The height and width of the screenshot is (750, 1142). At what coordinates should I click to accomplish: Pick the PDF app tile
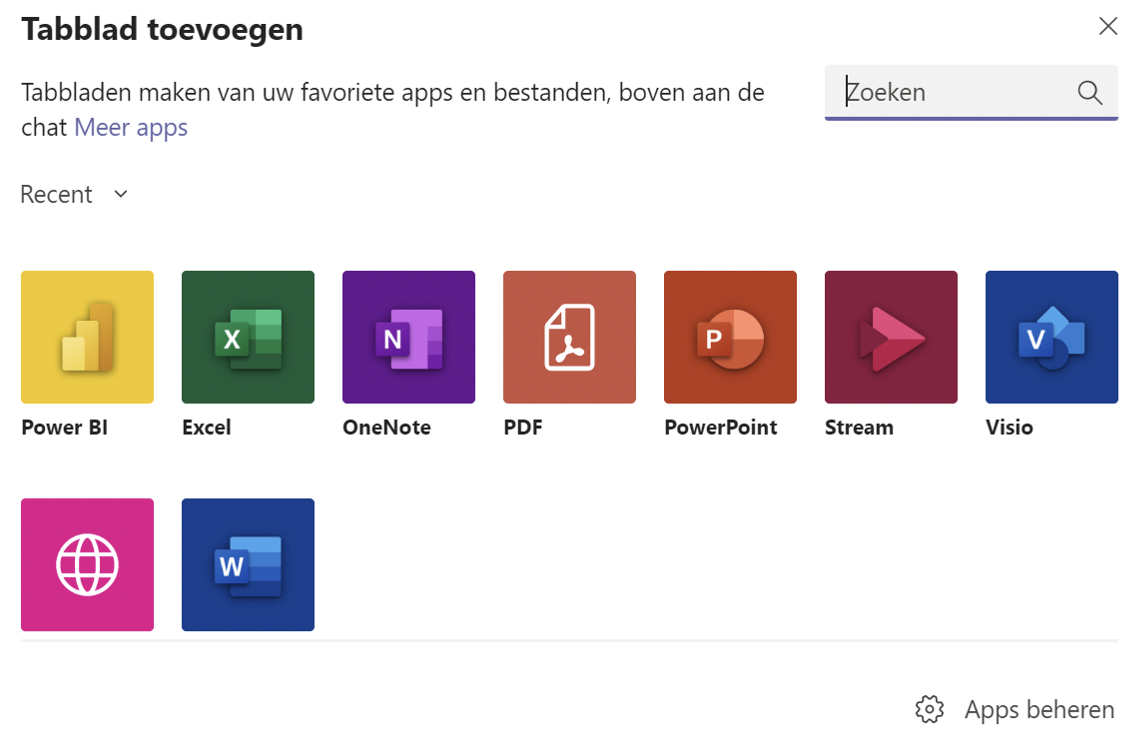(570, 337)
